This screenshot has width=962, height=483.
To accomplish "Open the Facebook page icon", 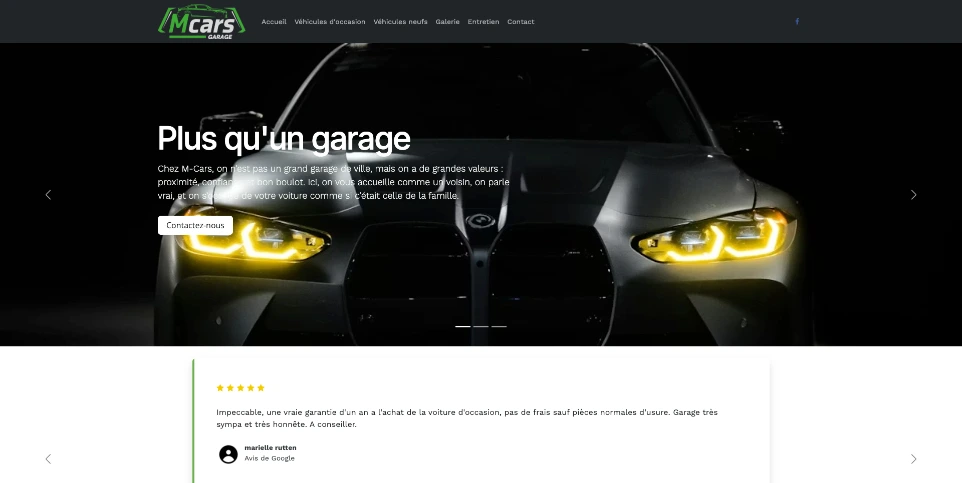I will (797, 21).
